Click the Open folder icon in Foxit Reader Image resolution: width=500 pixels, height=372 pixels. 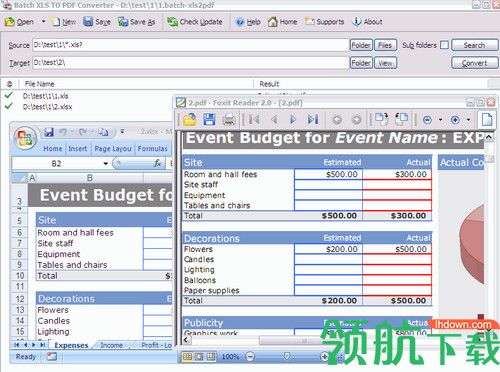coord(190,119)
